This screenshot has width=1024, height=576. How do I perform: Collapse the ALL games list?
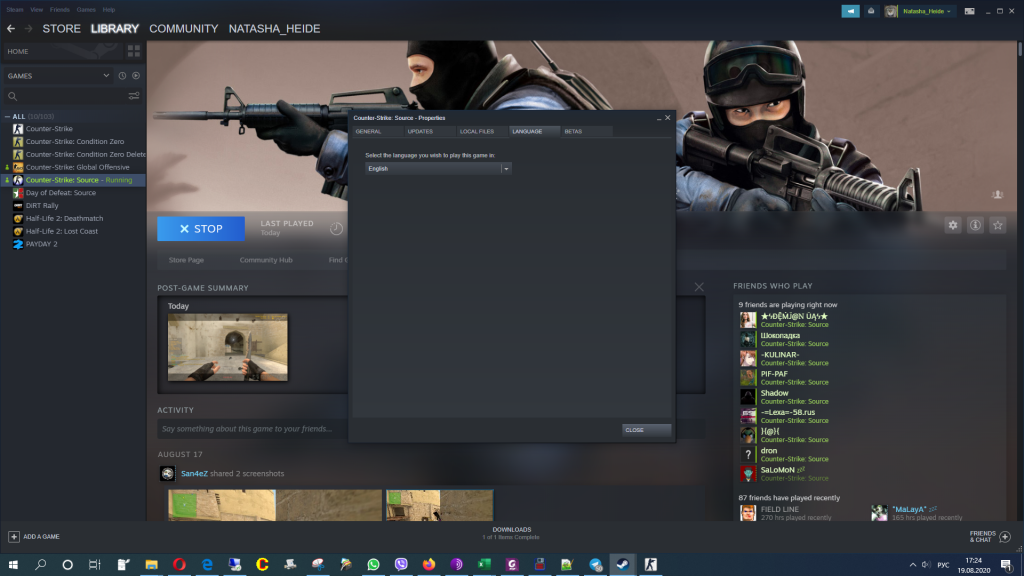[x=8, y=116]
